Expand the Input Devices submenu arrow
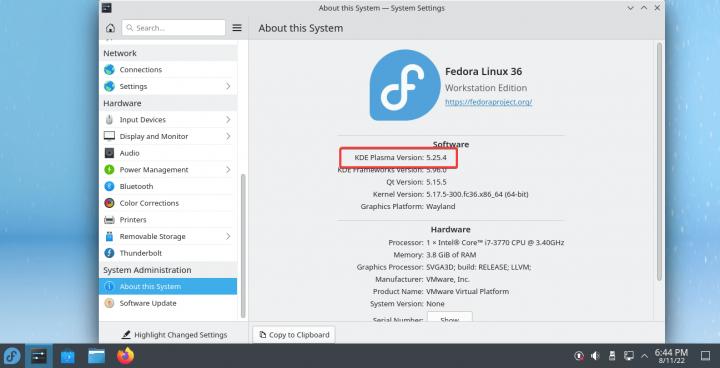Screen dimensions: 720x368 pyautogui.click(x=228, y=119)
